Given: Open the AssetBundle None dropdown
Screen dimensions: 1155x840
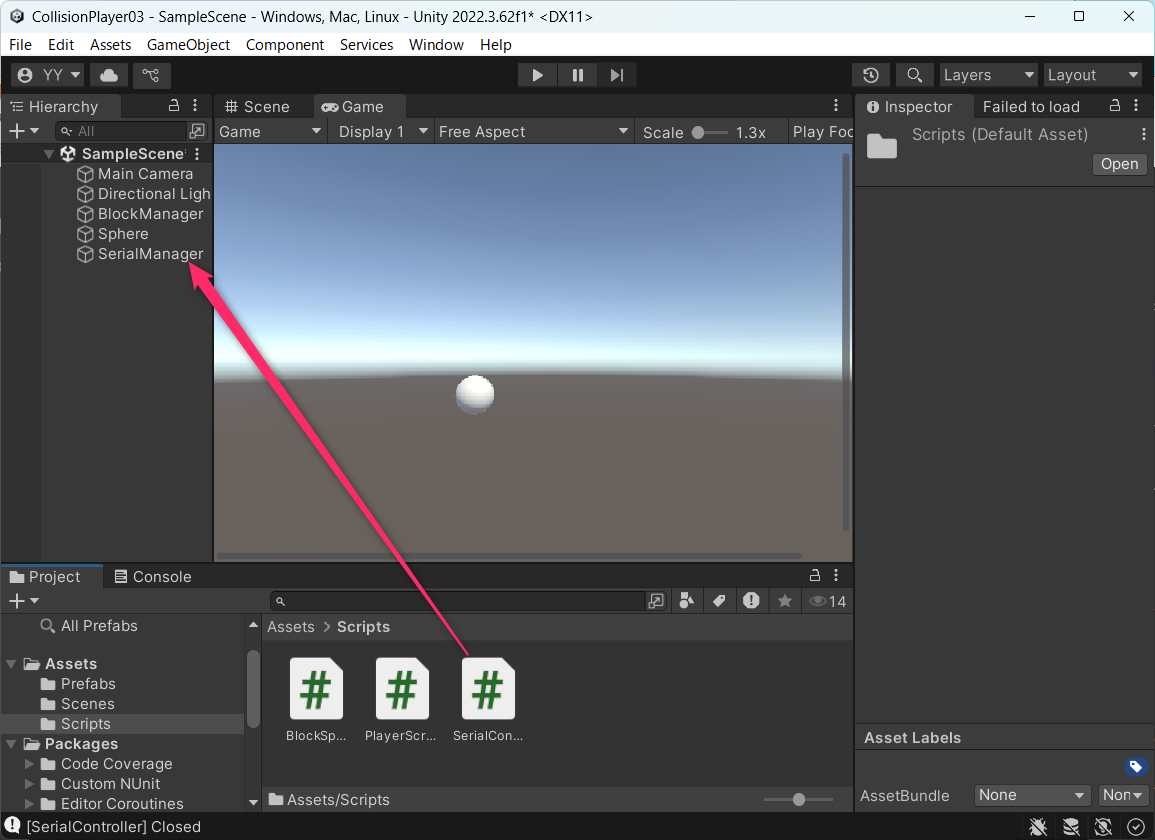Looking at the screenshot, I should pyautogui.click(x=1031, y=795).
